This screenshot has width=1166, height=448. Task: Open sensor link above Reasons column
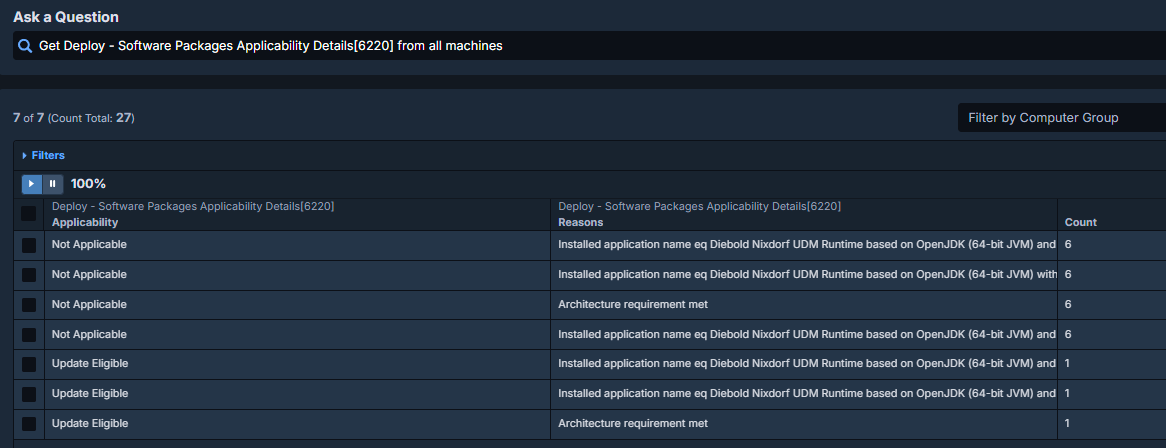point(699,207)
